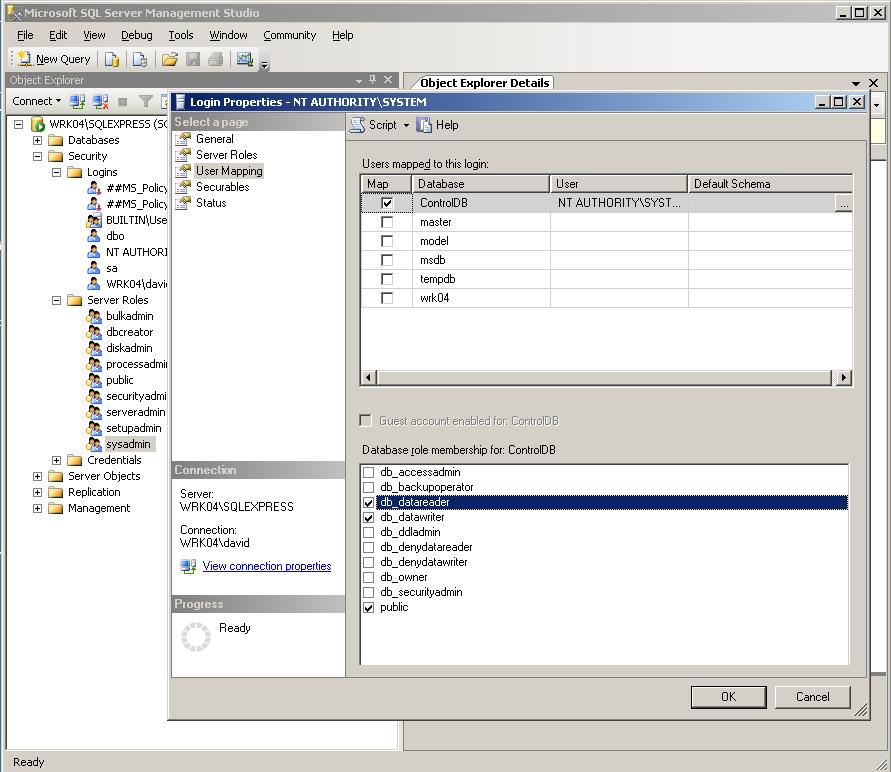Click the right arrow of horizontal scrollbar
This screenshot has width=891, height=772.
tap(844, 377)
